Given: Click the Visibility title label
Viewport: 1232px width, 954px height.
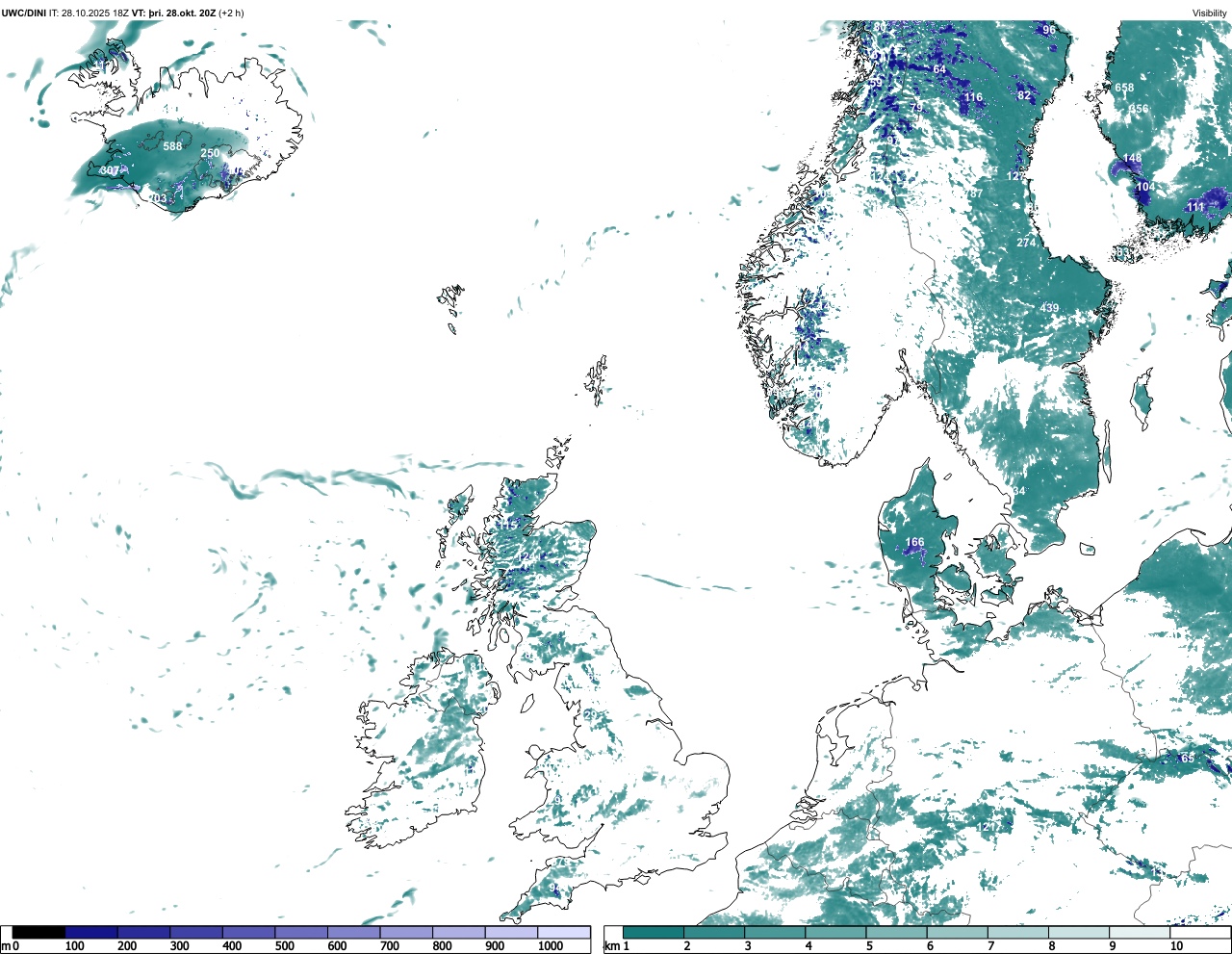Looking at the screenshot, I should (1210, 13).
